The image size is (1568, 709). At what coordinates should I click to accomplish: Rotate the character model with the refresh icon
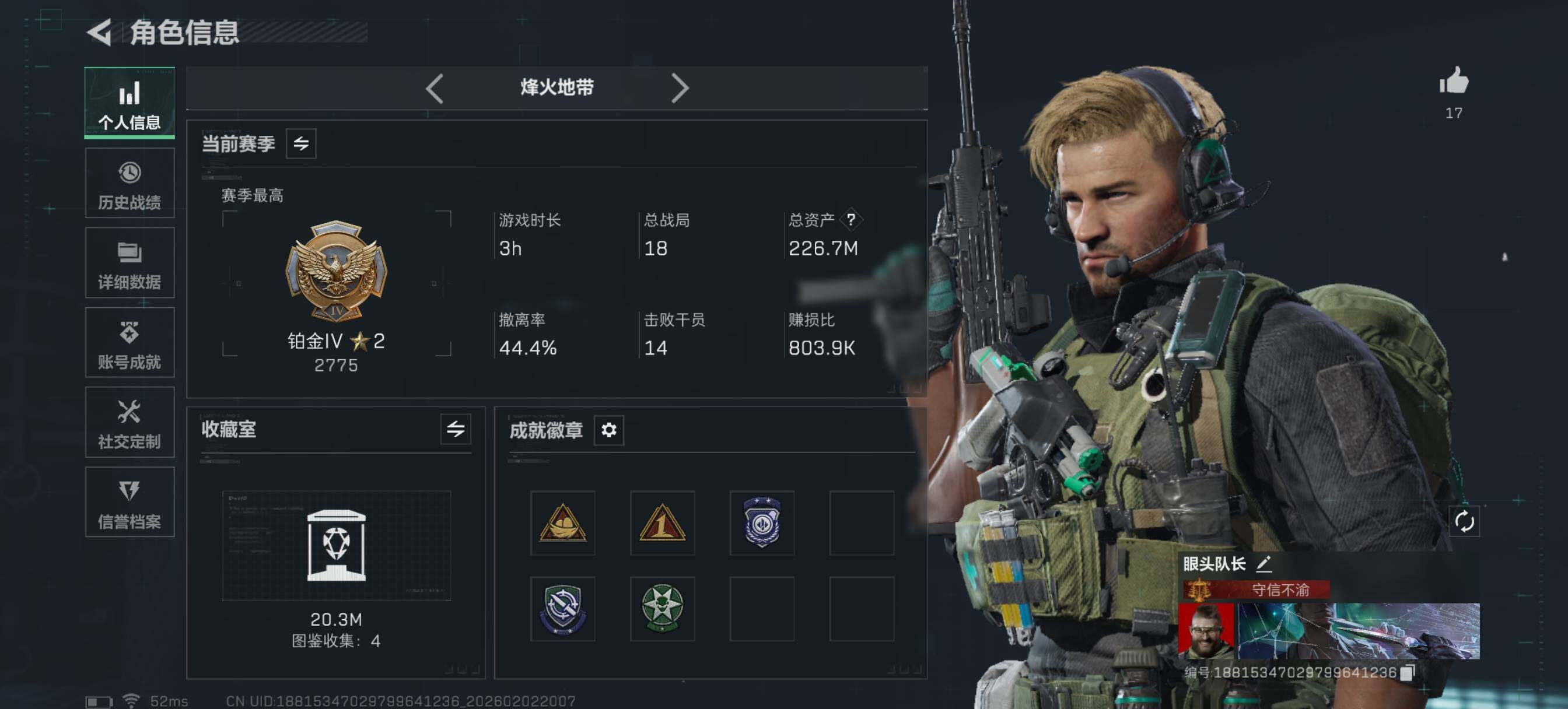(1464, 522)
